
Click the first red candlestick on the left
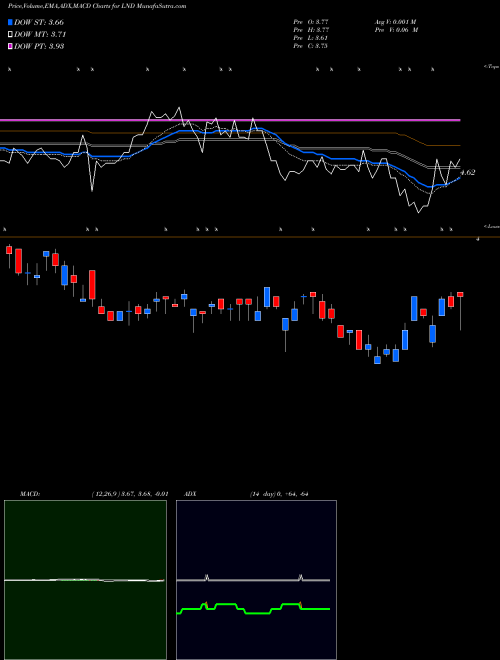tap(9, 250)
